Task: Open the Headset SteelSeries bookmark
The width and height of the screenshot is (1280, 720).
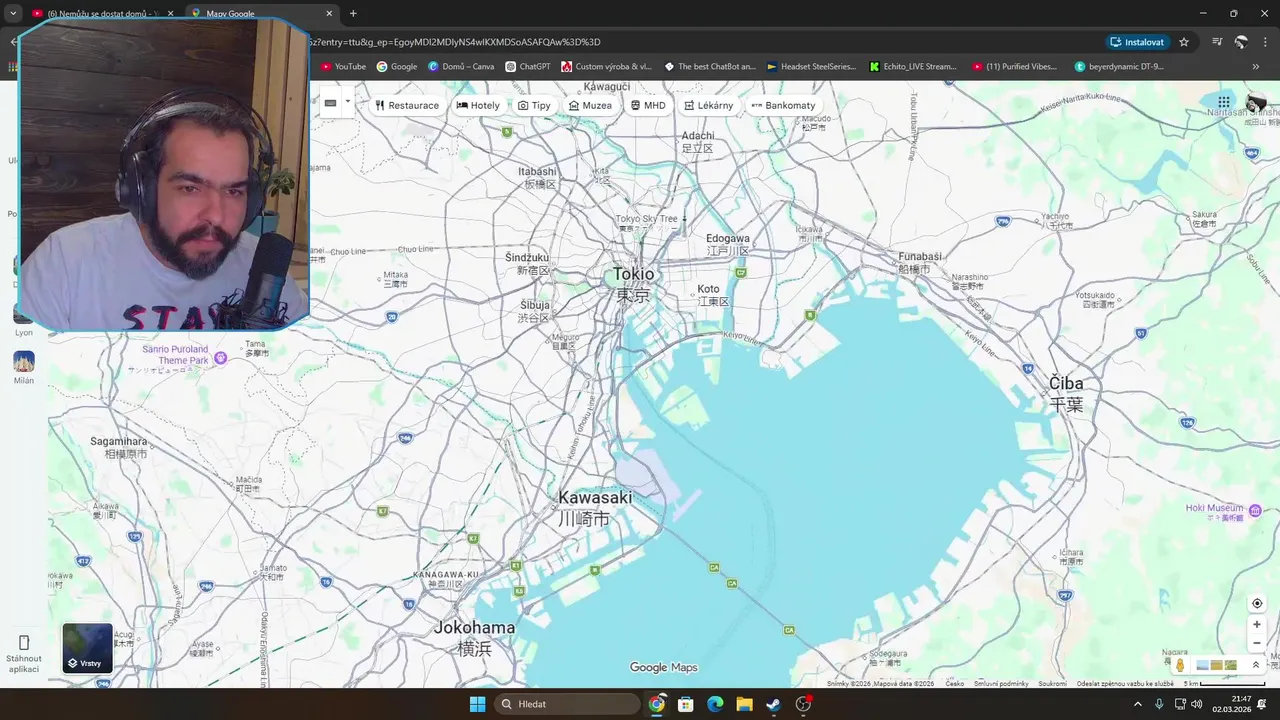Action: [x=811, y=66]
